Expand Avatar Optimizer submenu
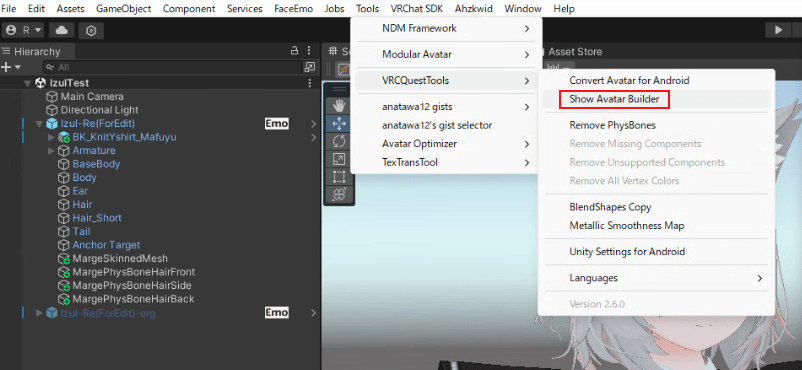The width and height of the screenshot is (802, 370). tap(446, 144)
